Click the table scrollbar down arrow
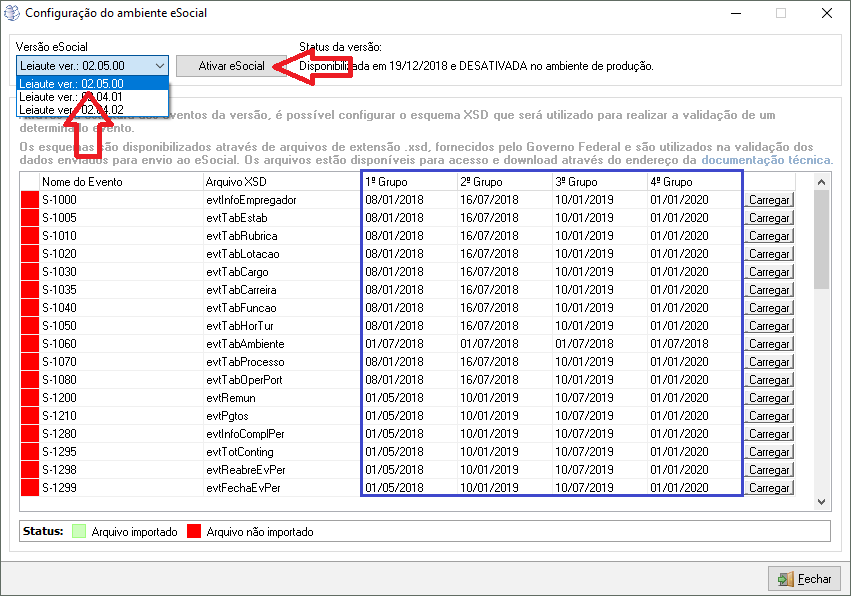This screenshot has height=596, width=851. point(822,502)
